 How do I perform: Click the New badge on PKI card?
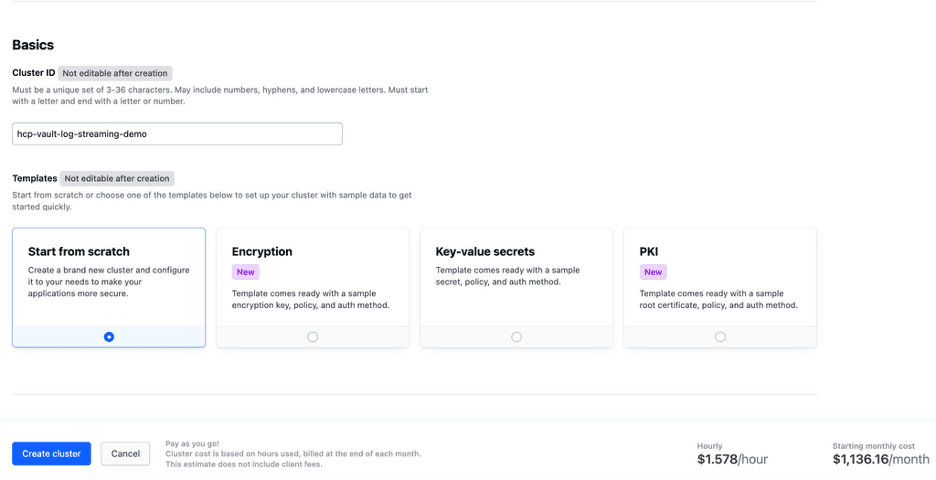point(653,272)
